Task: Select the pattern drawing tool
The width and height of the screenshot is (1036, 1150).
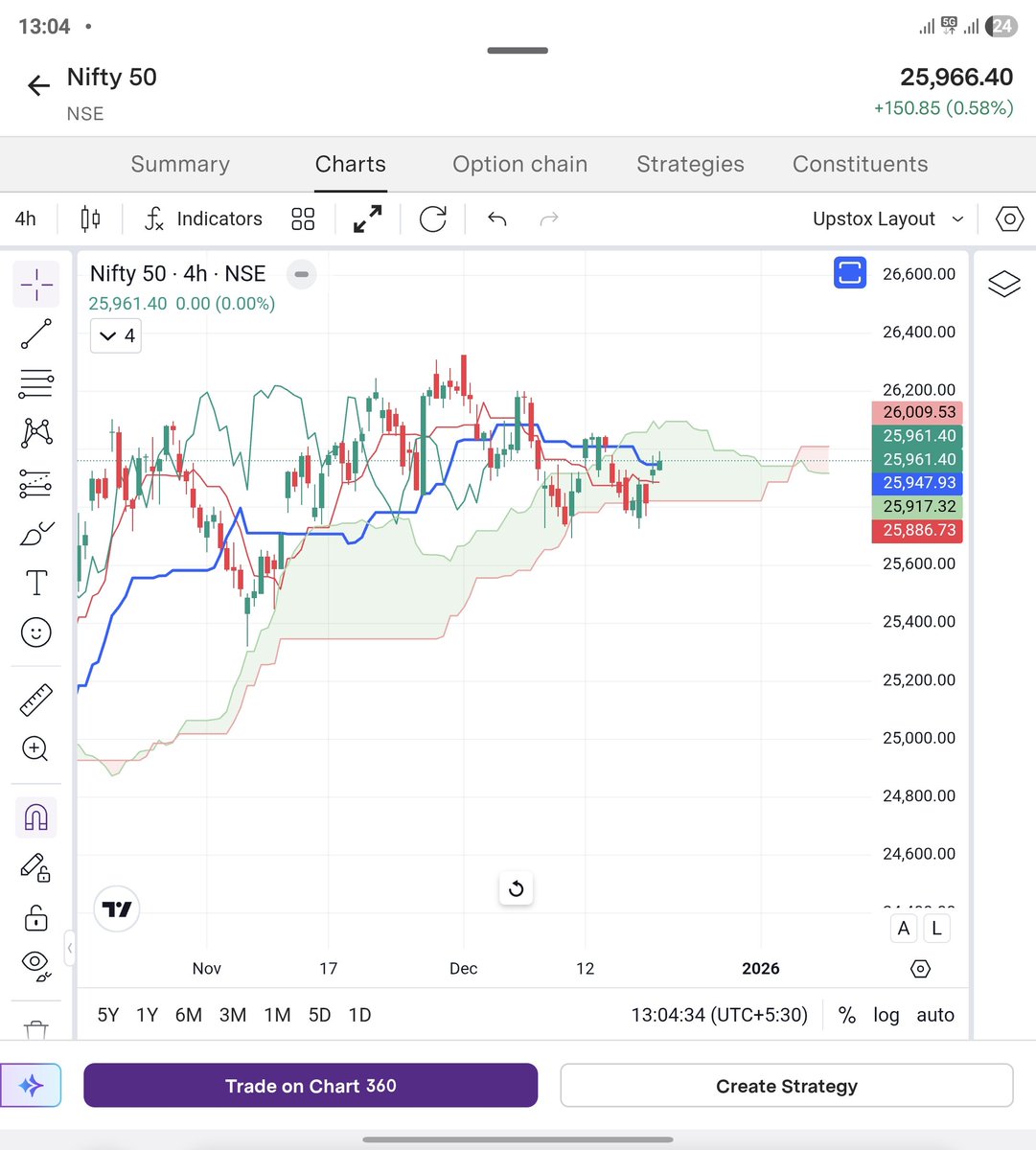Action: tap(36, 433)
